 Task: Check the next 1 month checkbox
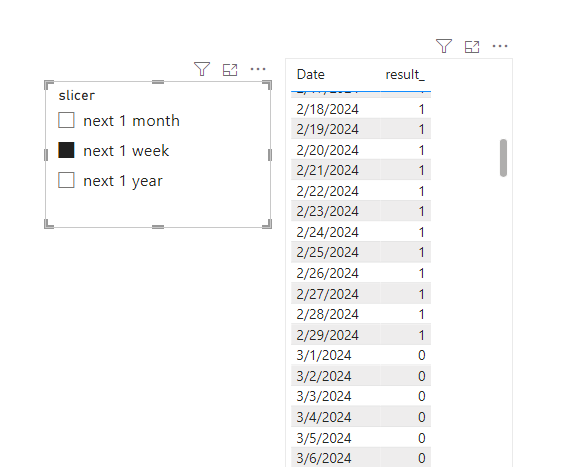click(x=66, y=120)
